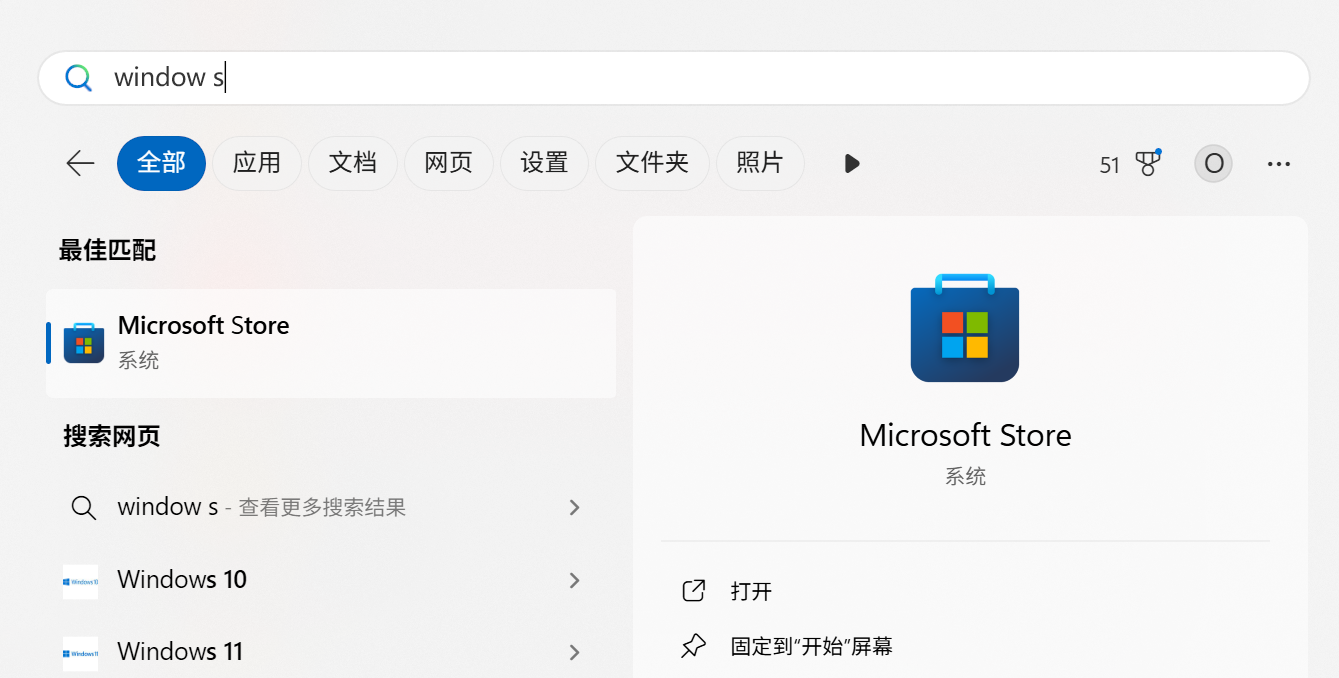Viewport: 1339px width, 678px height.
Task: Click the open-external icon beside 打开
Action: pyautogui.click(x=693, y=591)
